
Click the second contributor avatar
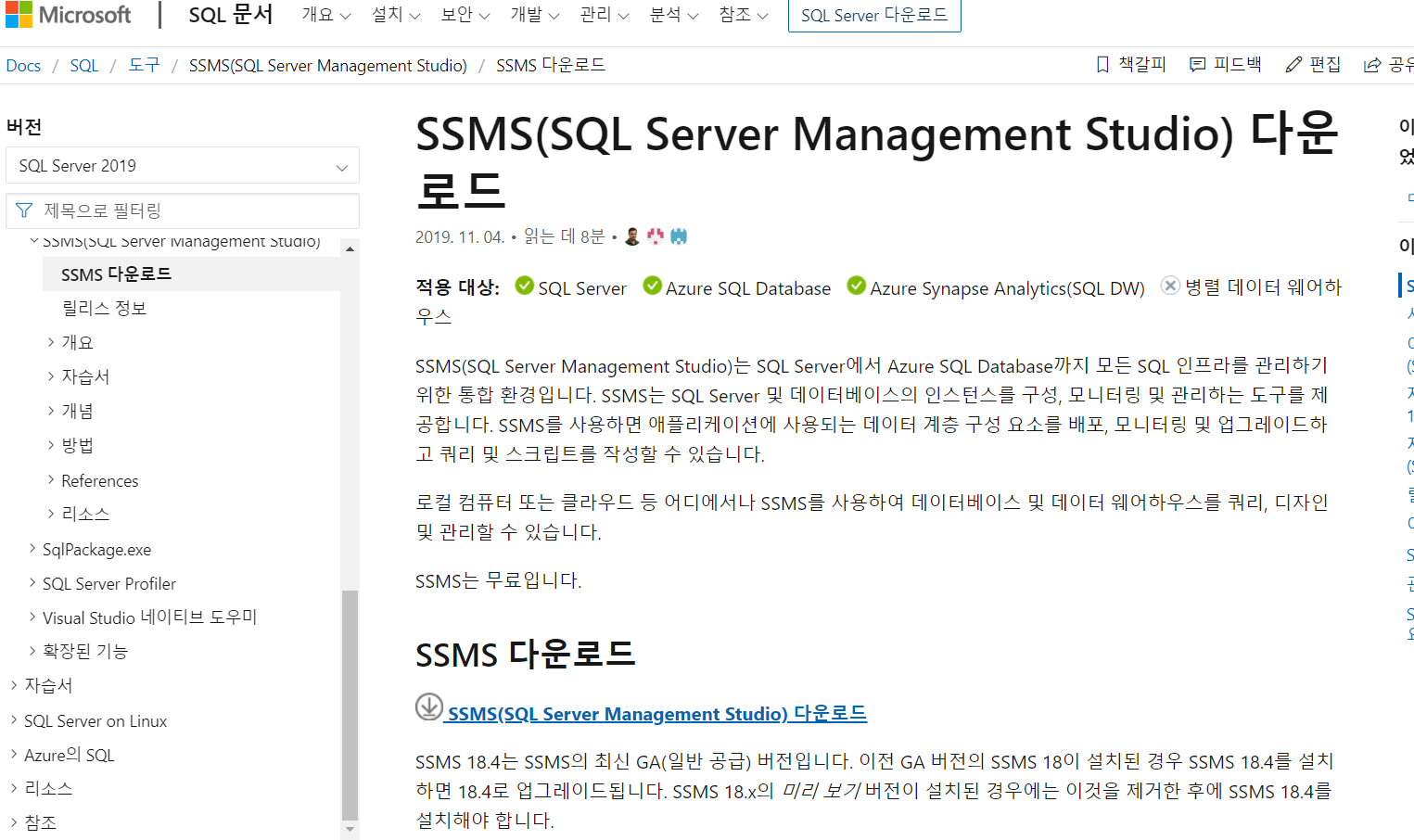tap(656, 236)
